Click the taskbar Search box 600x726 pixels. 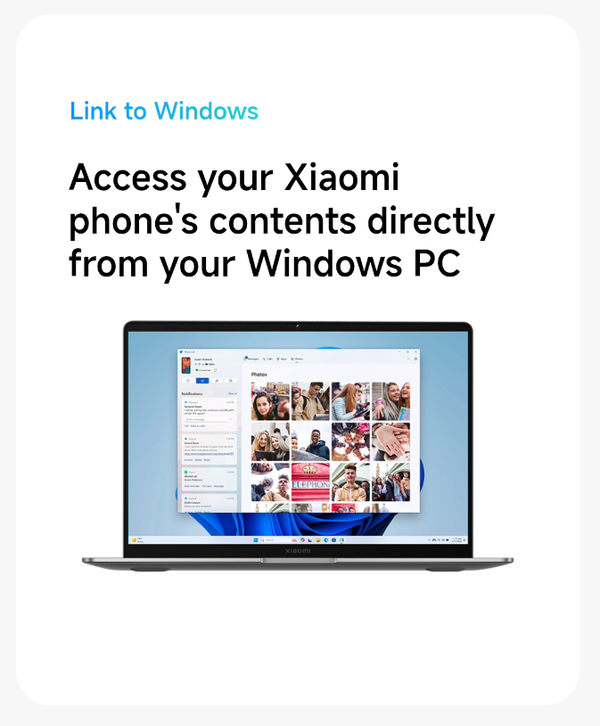click(x=273, y=540)
